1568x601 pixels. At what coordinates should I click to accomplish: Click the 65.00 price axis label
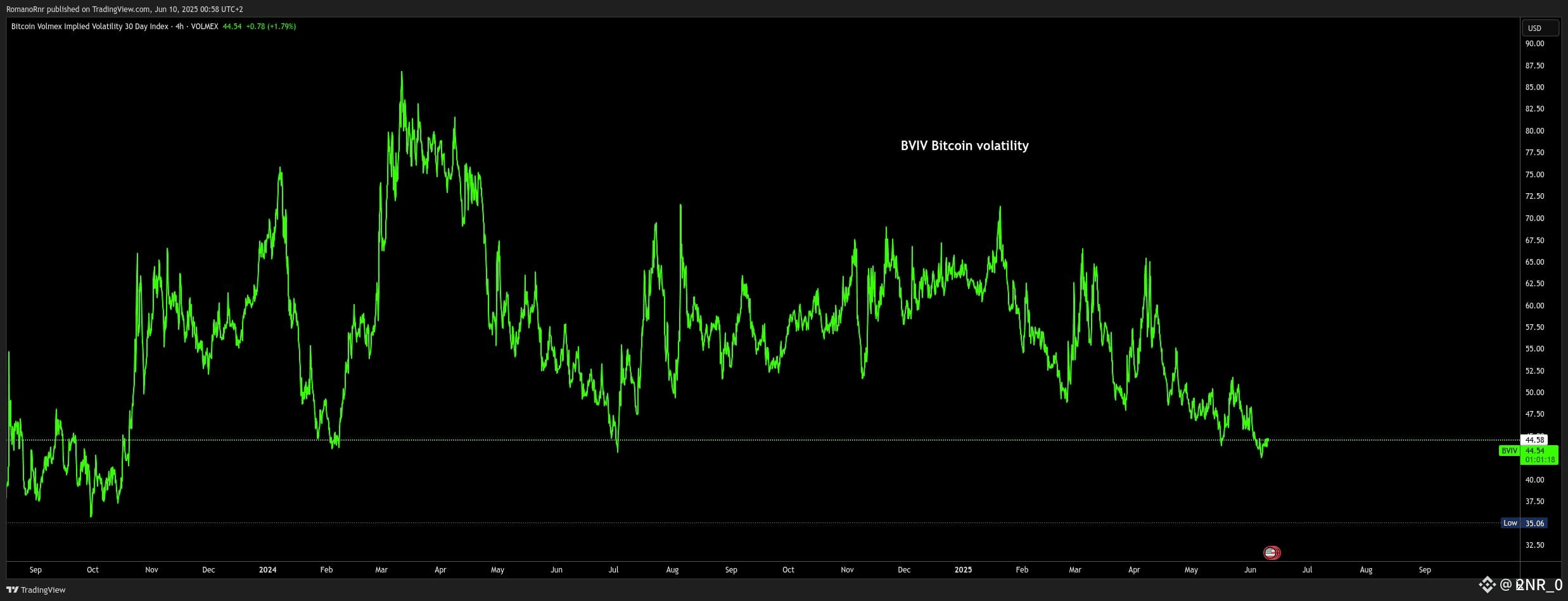[x=1534, y=262]
